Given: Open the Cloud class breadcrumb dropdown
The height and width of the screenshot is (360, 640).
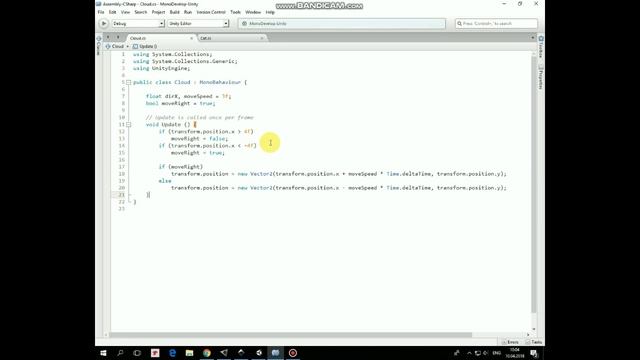Looking at the screenshot, I should (x=117, y=47).
